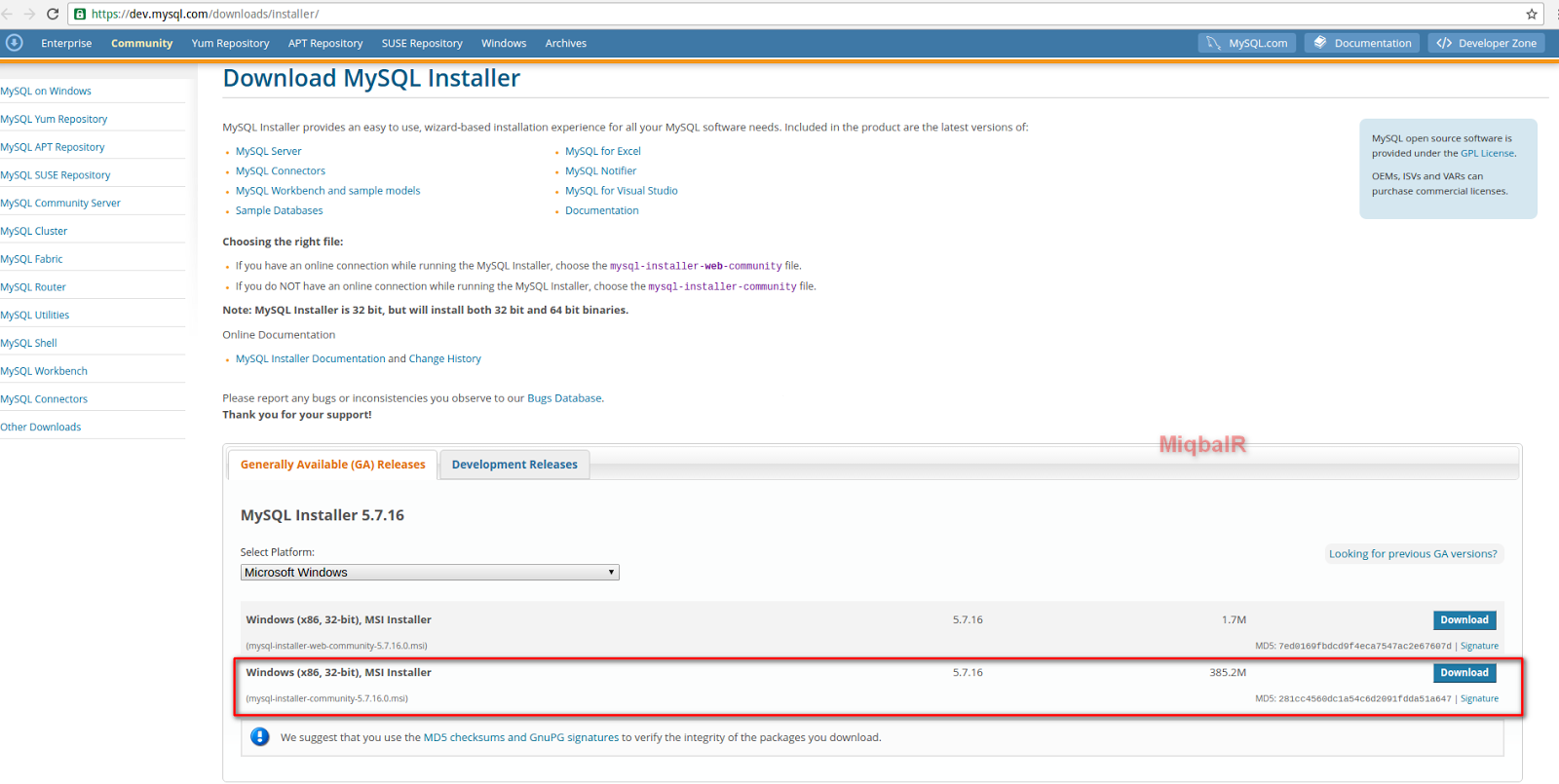The height and width of the screenshot is (784, 1559).
Task: Open the Yum Repository menu item
Action: click(x=230, y=43)
